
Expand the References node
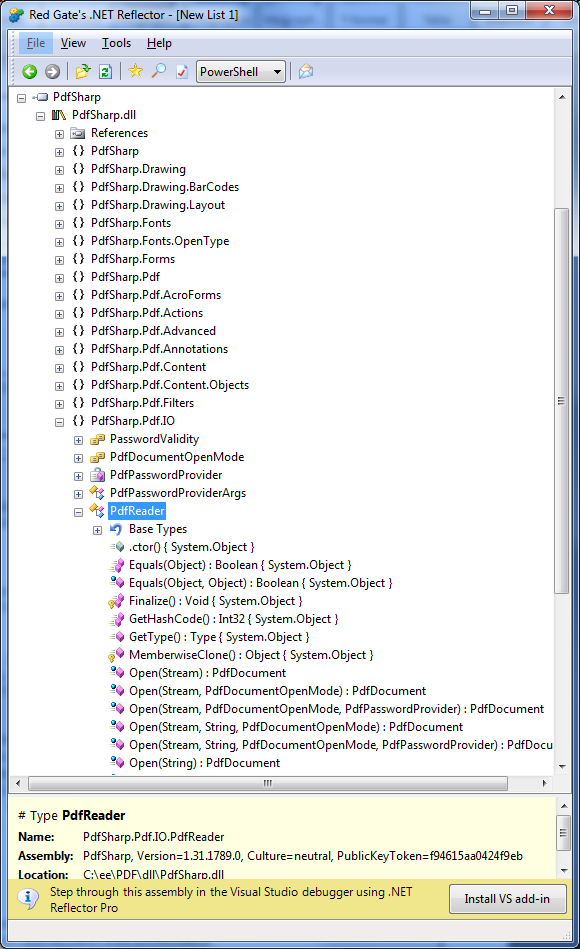pos(59,134)
